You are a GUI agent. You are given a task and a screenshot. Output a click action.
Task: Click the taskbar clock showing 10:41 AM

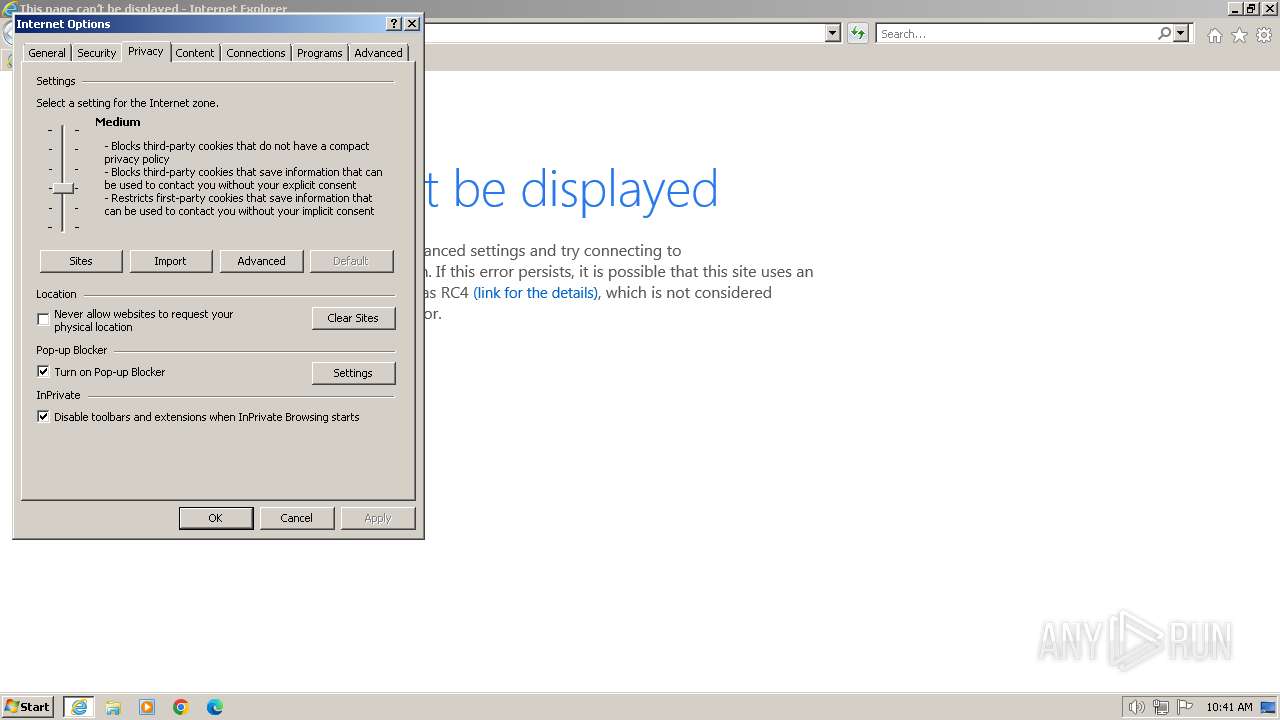point(1229,707)
